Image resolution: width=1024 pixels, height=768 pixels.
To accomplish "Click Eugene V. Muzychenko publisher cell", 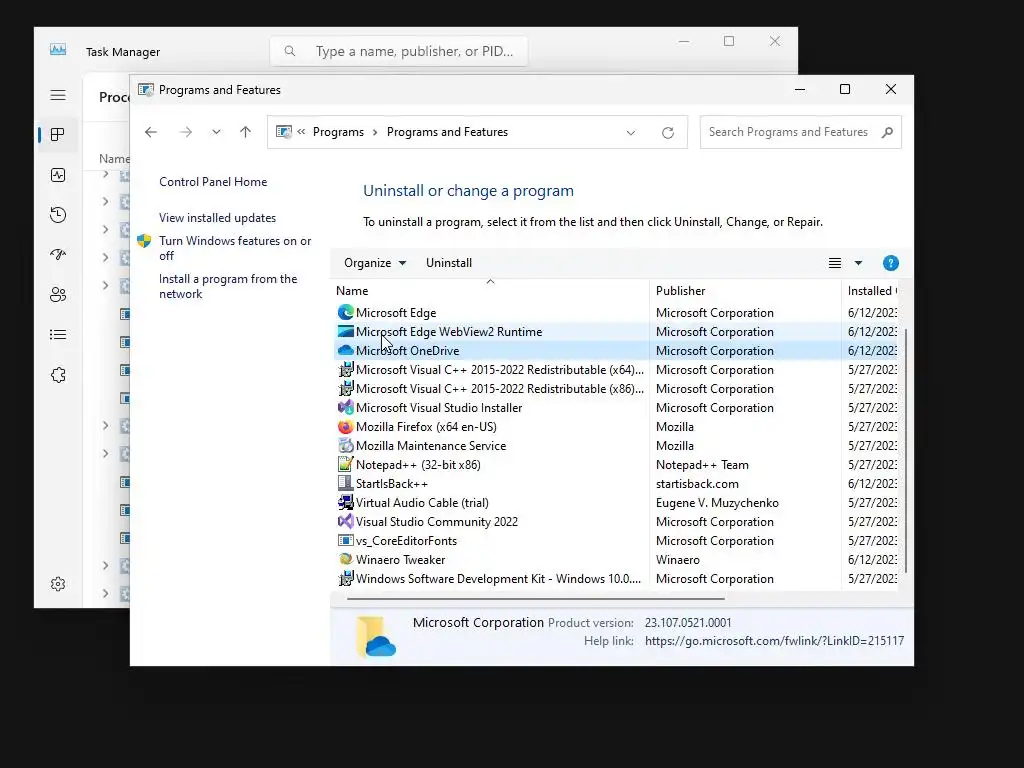I will coord(717,503).
